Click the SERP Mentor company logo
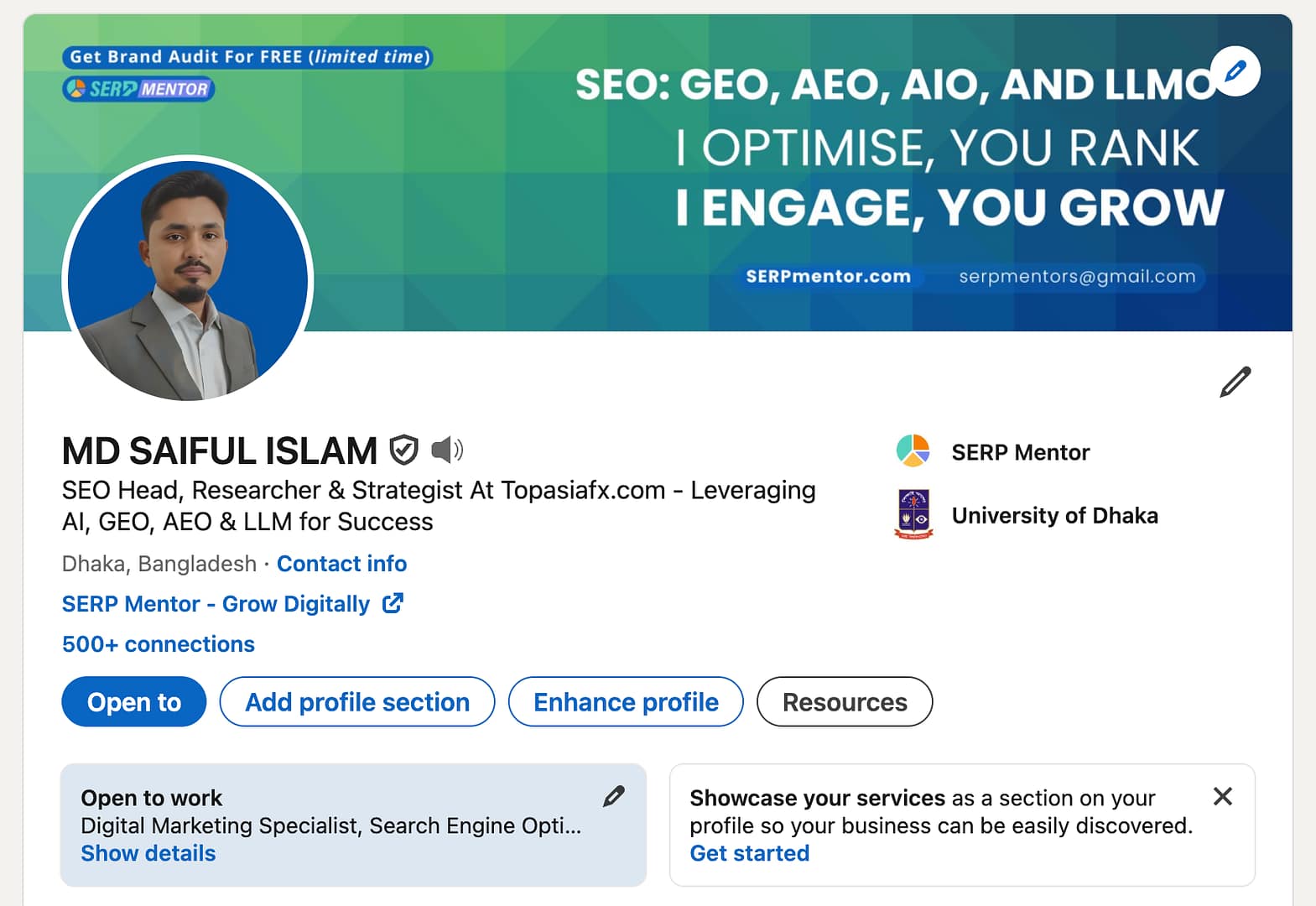Viewport: 1316px width, 906px height. pyautogui.click(x=913, y=451)
